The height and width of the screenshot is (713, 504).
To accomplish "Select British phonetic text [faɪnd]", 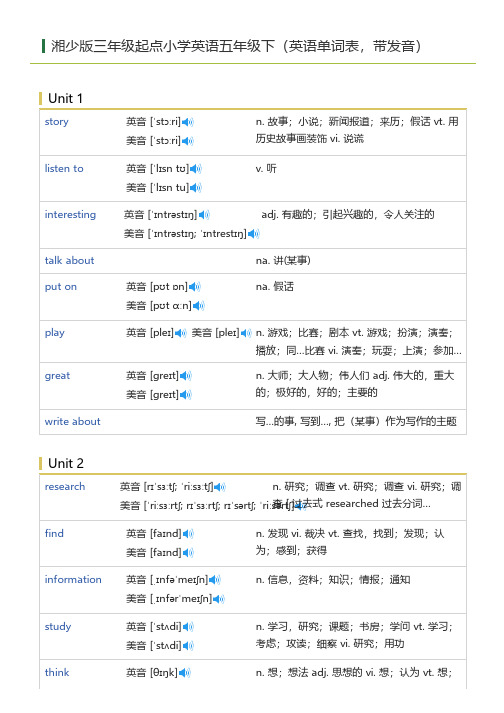I will (x=166, y=534).
